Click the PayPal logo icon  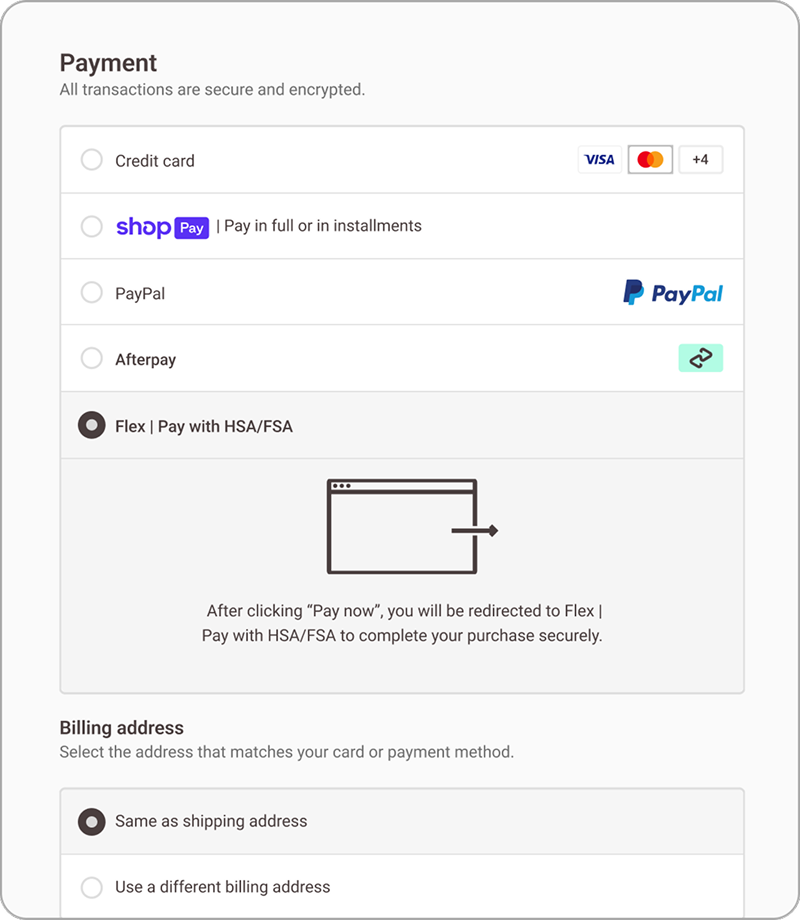point(672,293)
